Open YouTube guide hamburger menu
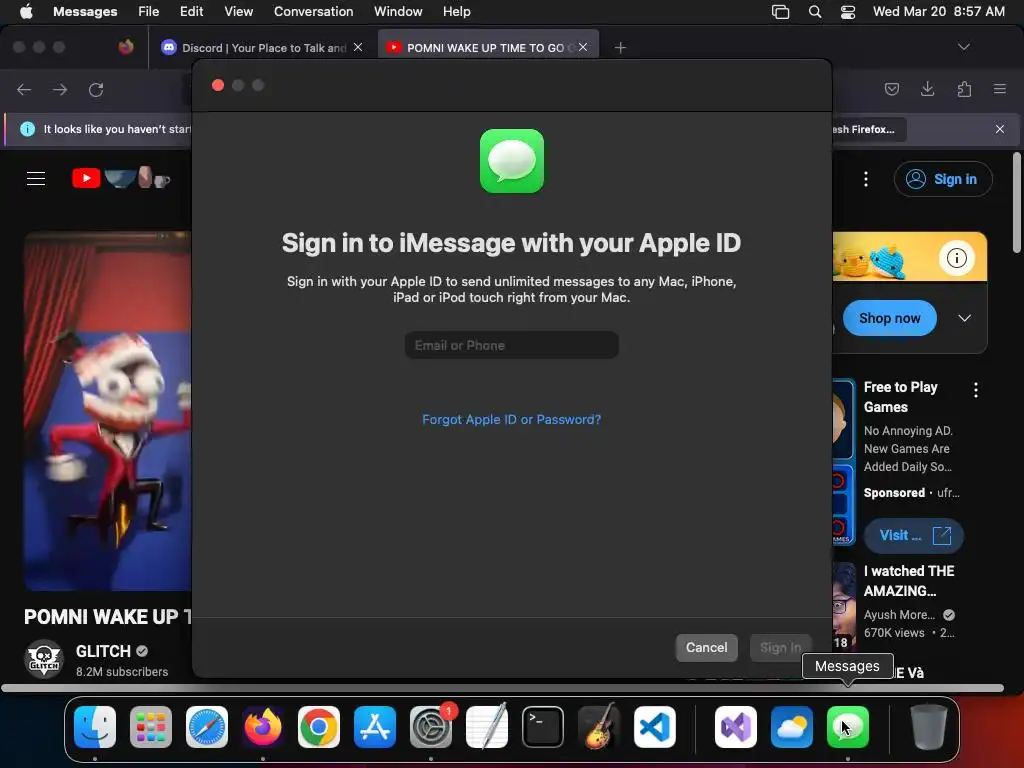Screen dimensions: 1024x768 (36, 178)
